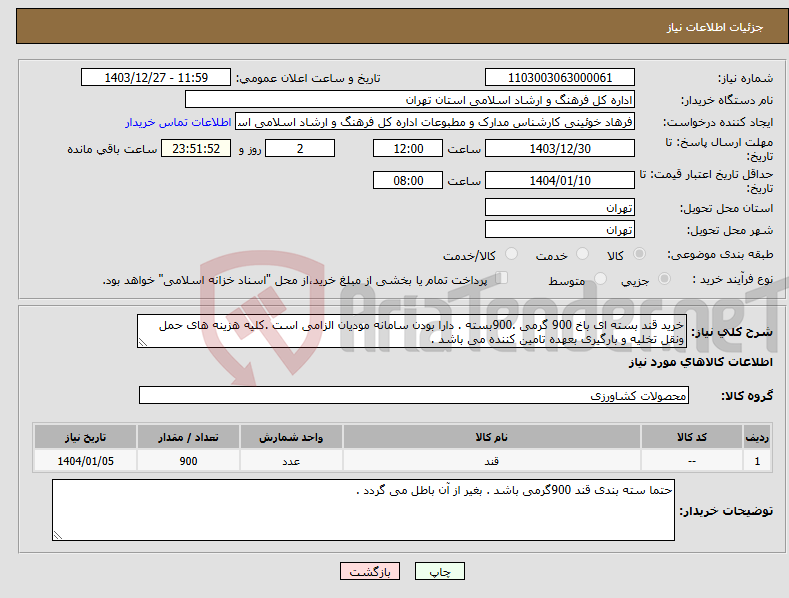Click the تاریخ نیاز column header
Screen dimensions: 789x598
coord(86,437)
